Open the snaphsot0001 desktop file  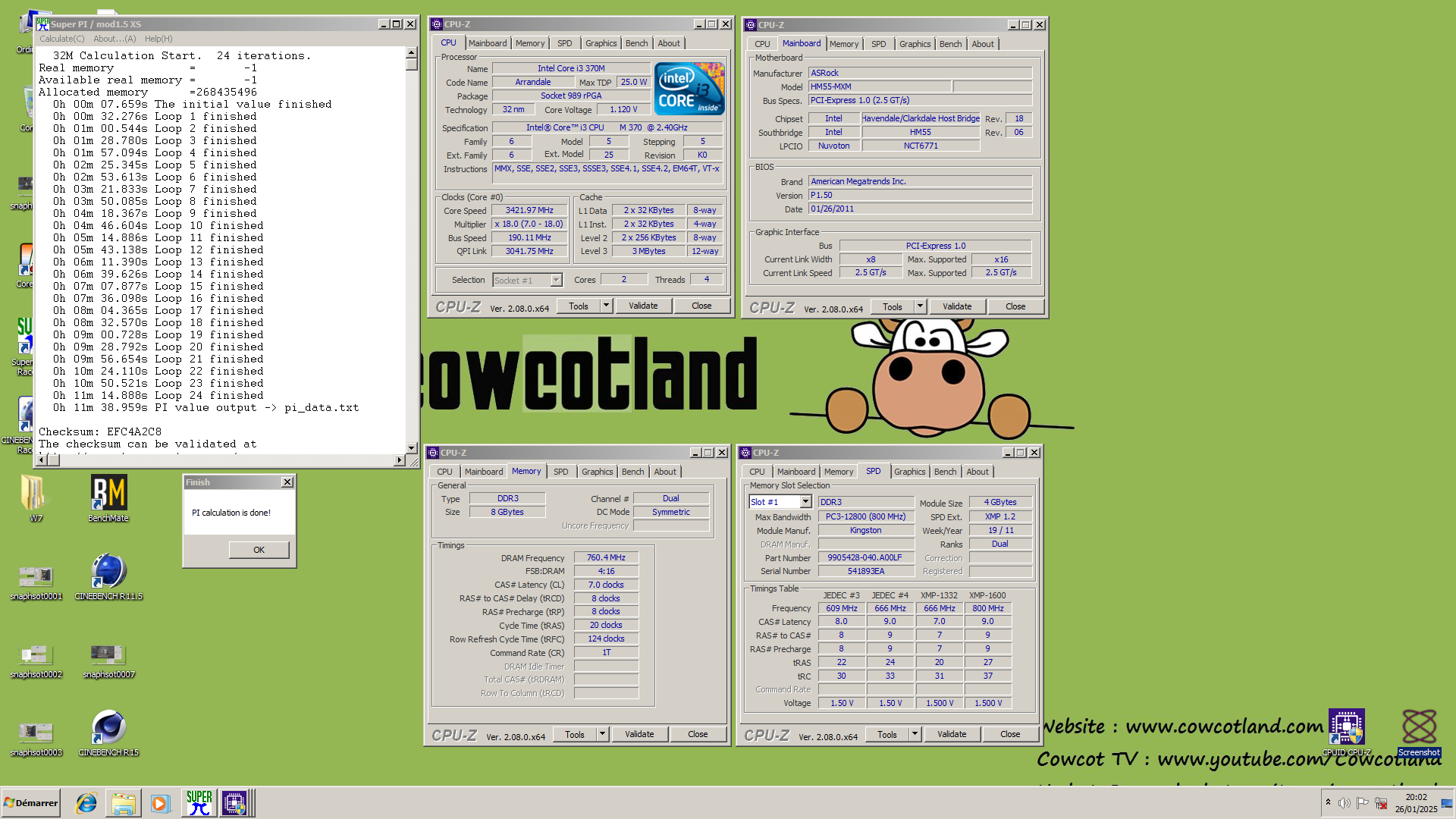click(36, 582)
